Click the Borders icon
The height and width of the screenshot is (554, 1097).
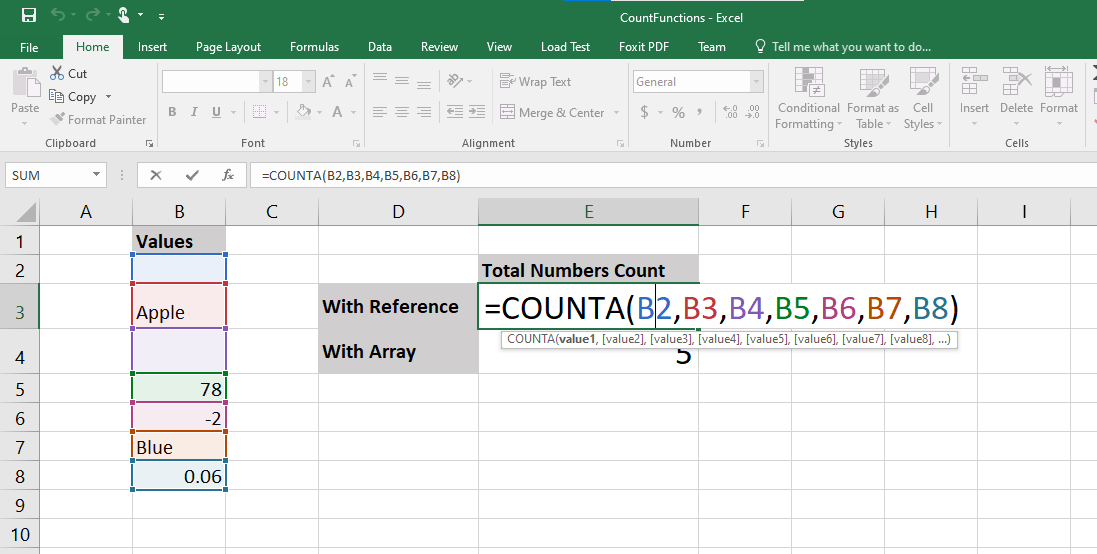tap(260, 112)
